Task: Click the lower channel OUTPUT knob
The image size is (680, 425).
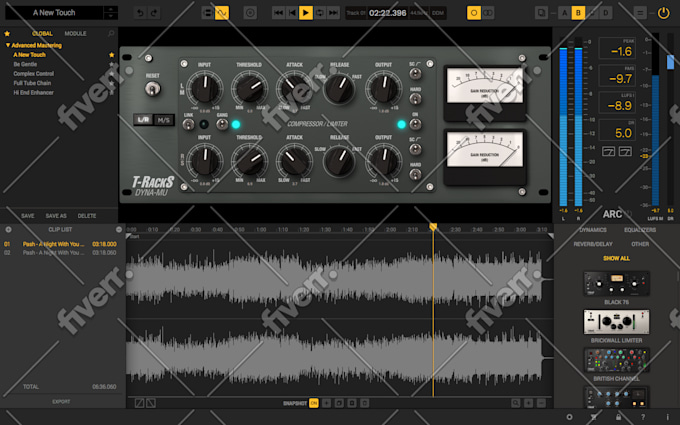Action: (x=384, y=160)
